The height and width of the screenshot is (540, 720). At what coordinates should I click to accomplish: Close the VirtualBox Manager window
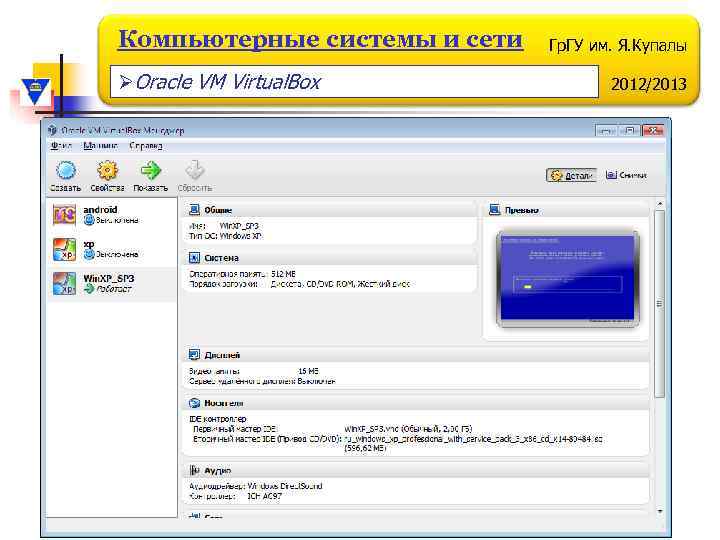653,131
